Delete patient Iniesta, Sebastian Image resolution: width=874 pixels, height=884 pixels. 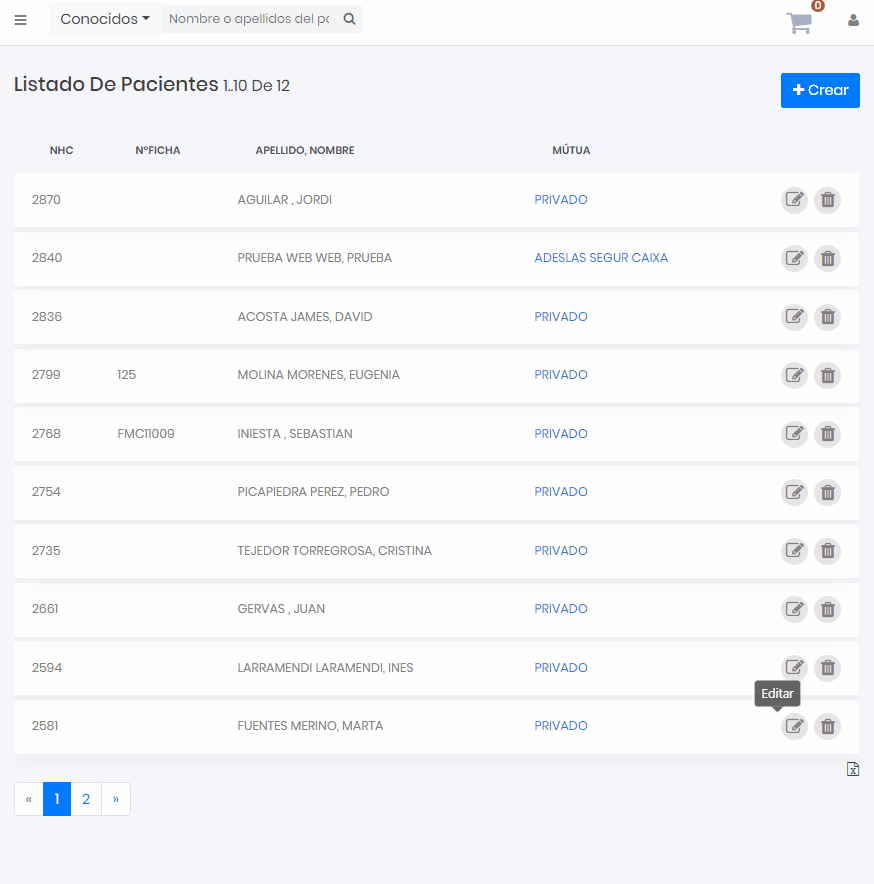[827, 434]
